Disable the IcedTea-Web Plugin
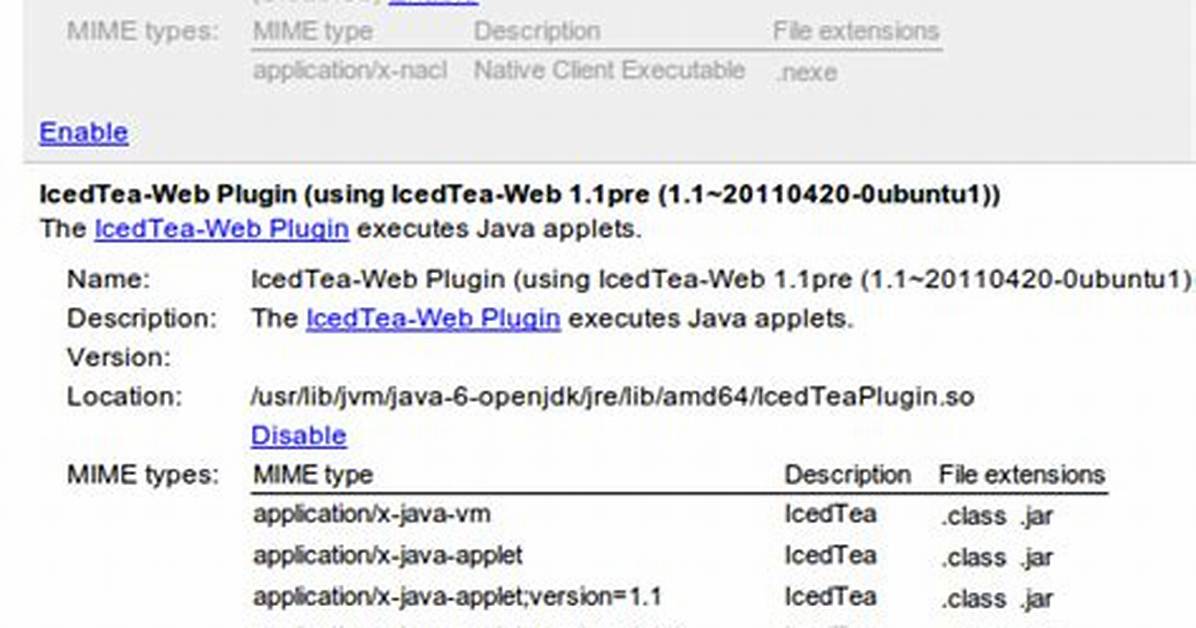1196x628 pixels. click(298, 435)
